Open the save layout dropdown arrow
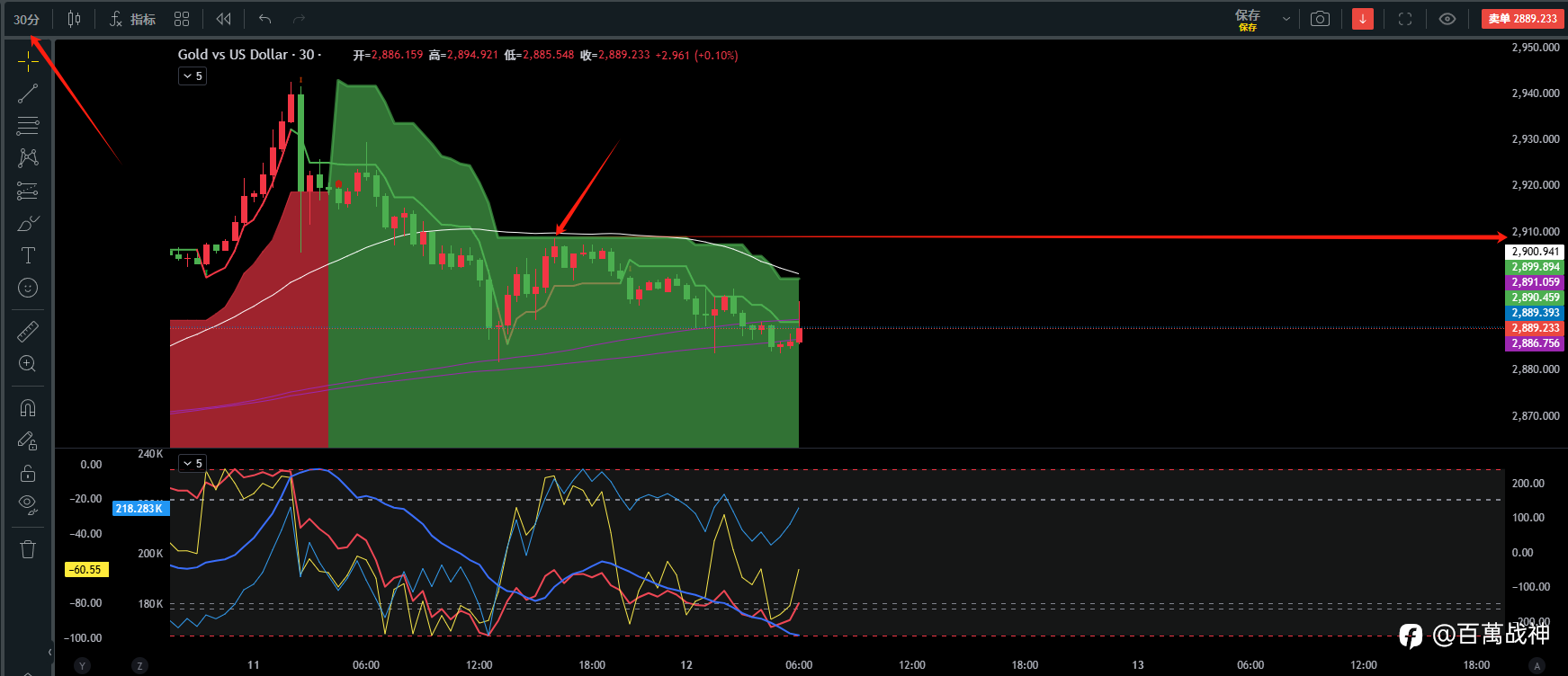The image size is (1568, 676). pos(1286,19)
